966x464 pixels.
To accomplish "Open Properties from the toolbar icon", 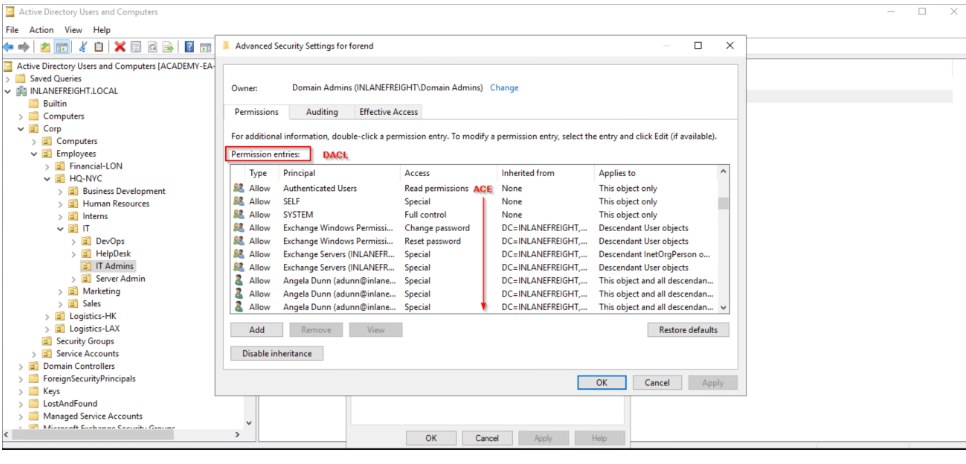I will tap(136, 47).
